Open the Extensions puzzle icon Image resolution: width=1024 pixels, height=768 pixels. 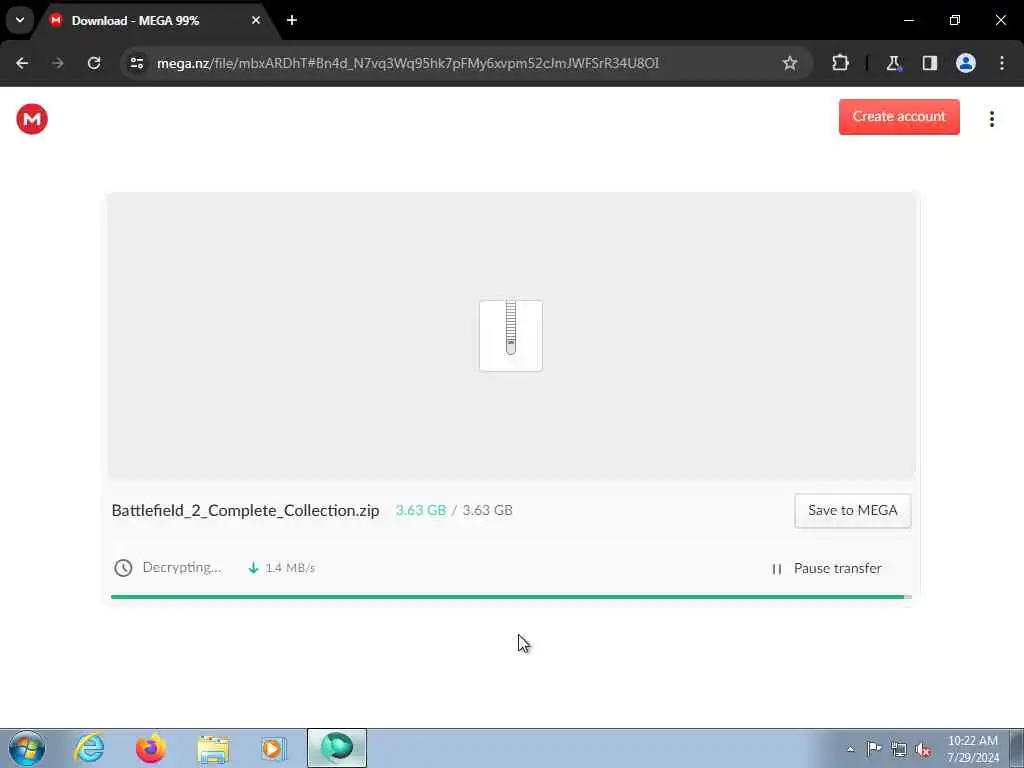click(x=840, y=63)
